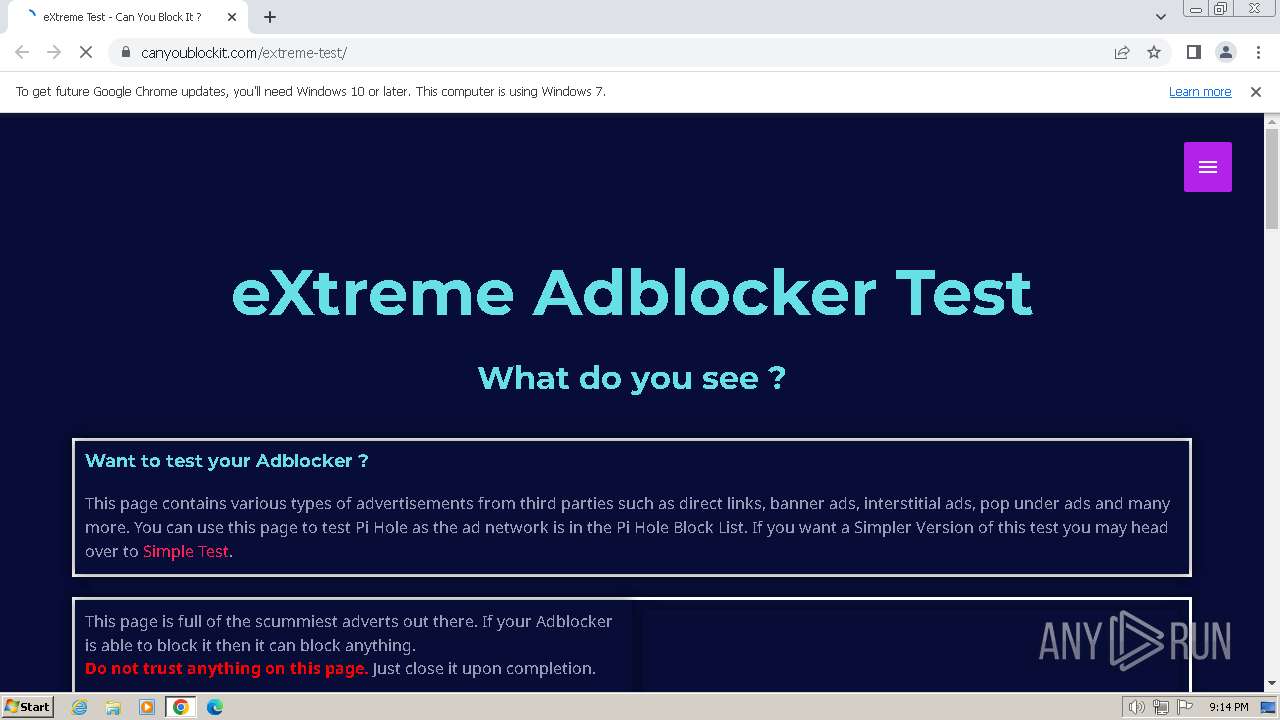Go back to previous page

[22, 52]
